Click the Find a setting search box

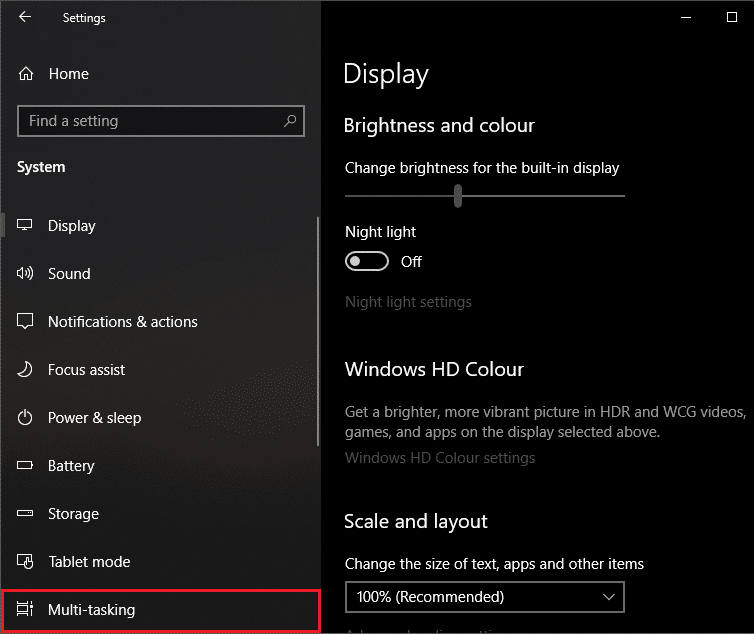coord(150,121)
